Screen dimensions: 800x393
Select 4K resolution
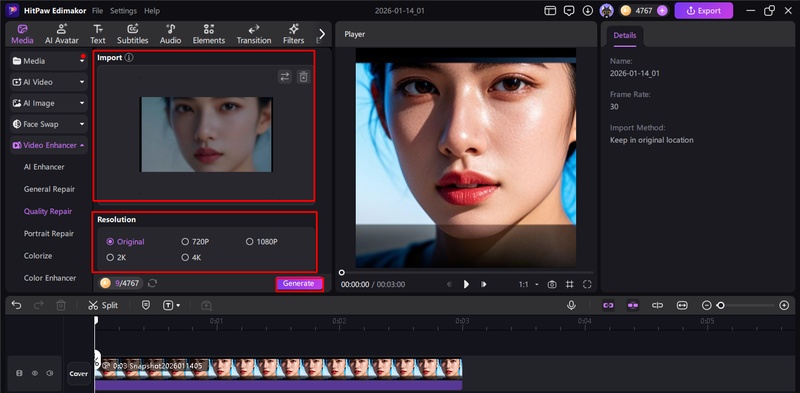coord(191,258)
